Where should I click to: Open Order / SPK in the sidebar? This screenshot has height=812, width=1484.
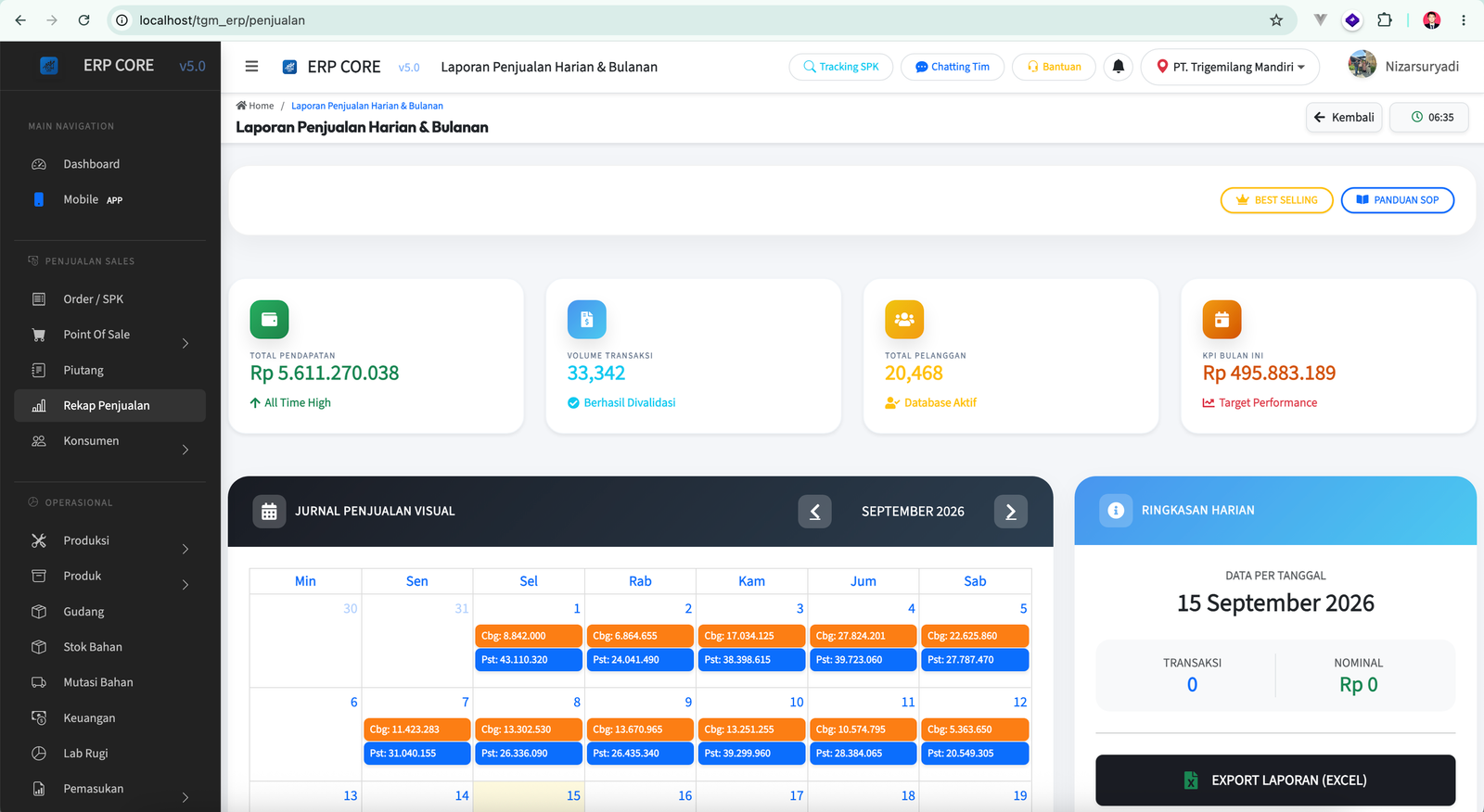click(x=109, y=299)
